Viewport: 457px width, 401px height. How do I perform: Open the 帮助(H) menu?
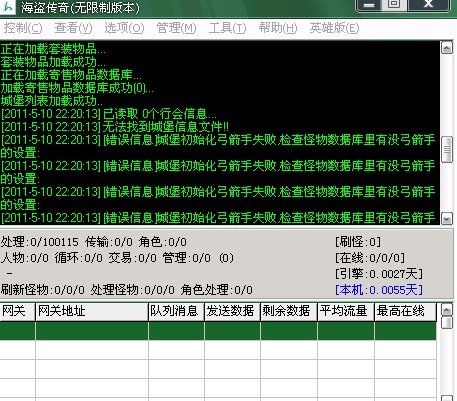click(x=278, y=28)
